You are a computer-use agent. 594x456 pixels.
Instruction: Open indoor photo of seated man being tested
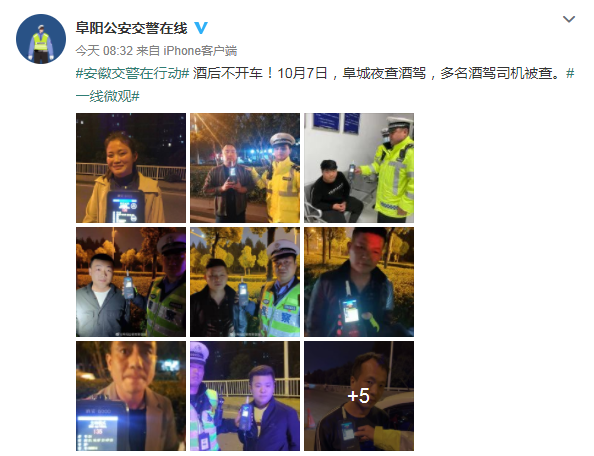point(359,168)
